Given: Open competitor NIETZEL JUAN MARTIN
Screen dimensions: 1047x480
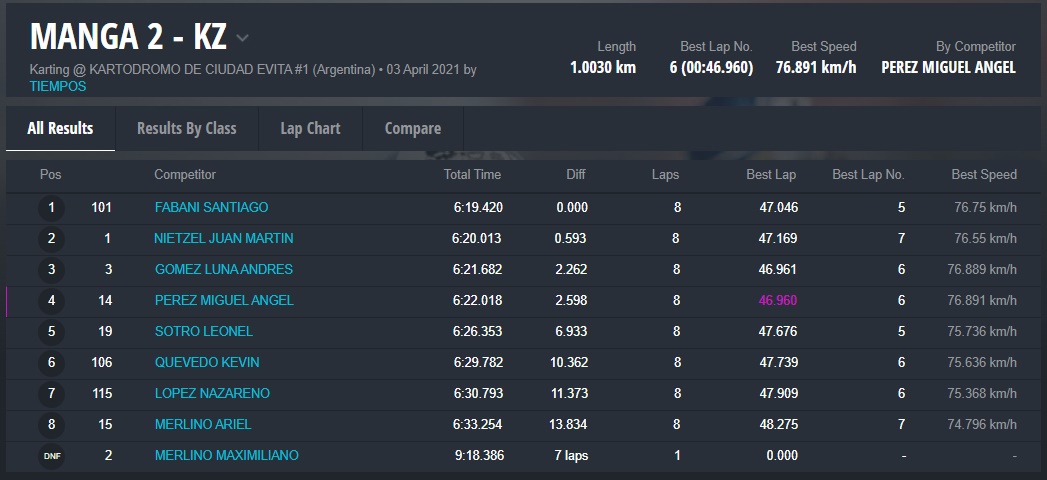Looking at the screenshot, I should tap(224, 238).
